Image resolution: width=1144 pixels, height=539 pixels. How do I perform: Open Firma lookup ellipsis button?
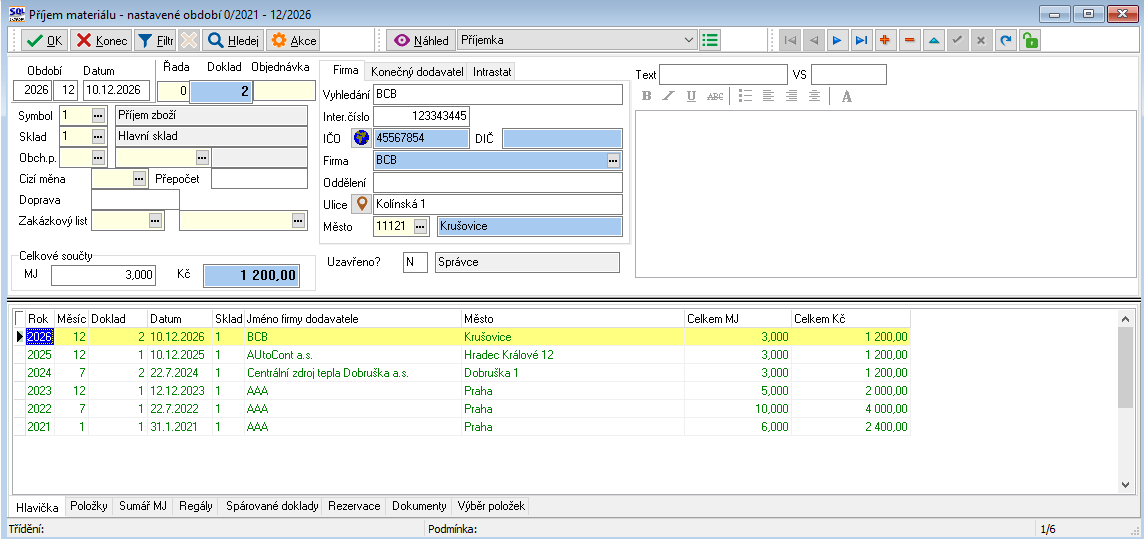[614, 160]
